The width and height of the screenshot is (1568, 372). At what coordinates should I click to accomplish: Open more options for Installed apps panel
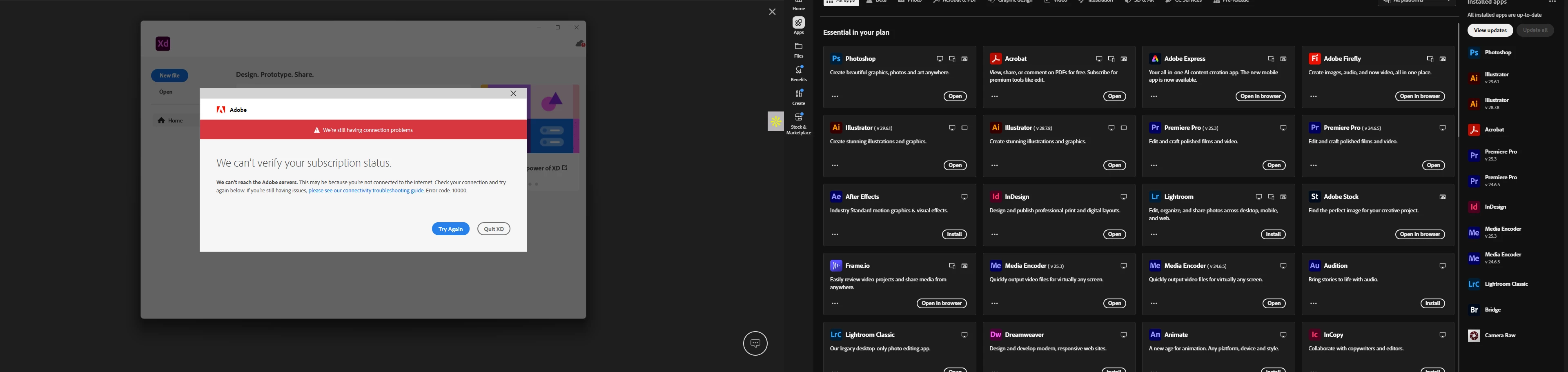[1552, 2]
